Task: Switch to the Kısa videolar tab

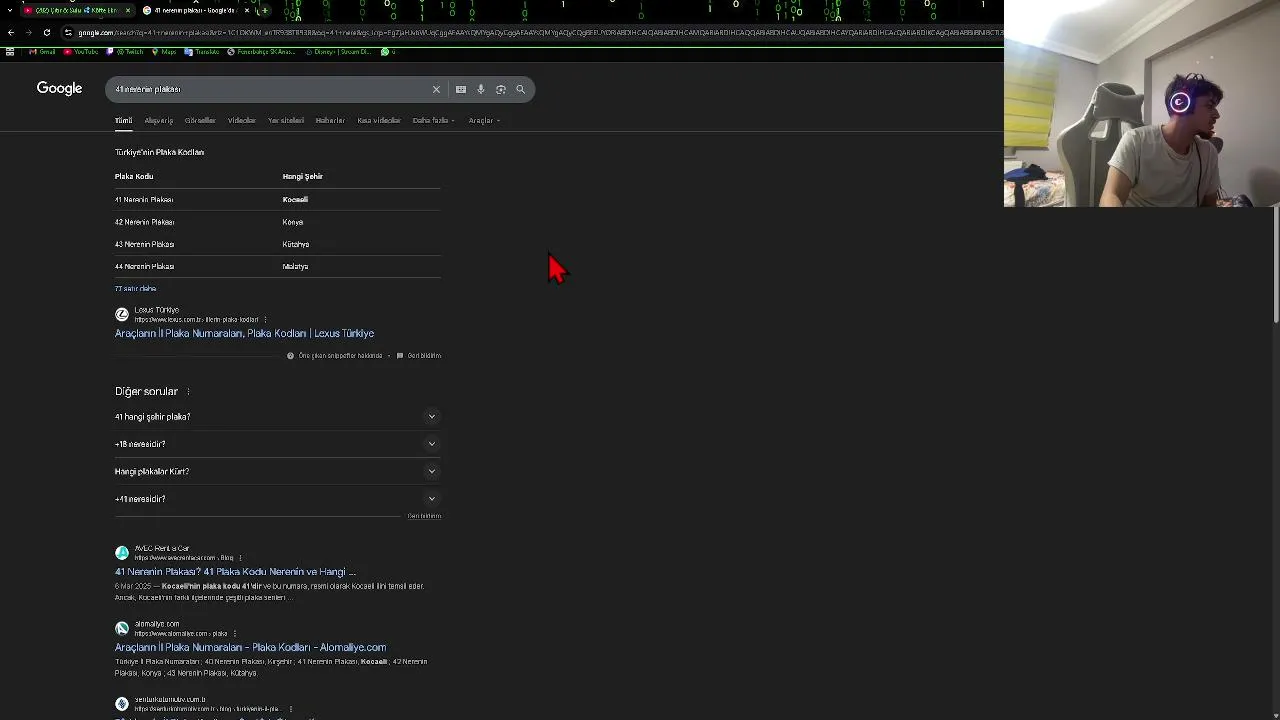Action: [379, 120]
